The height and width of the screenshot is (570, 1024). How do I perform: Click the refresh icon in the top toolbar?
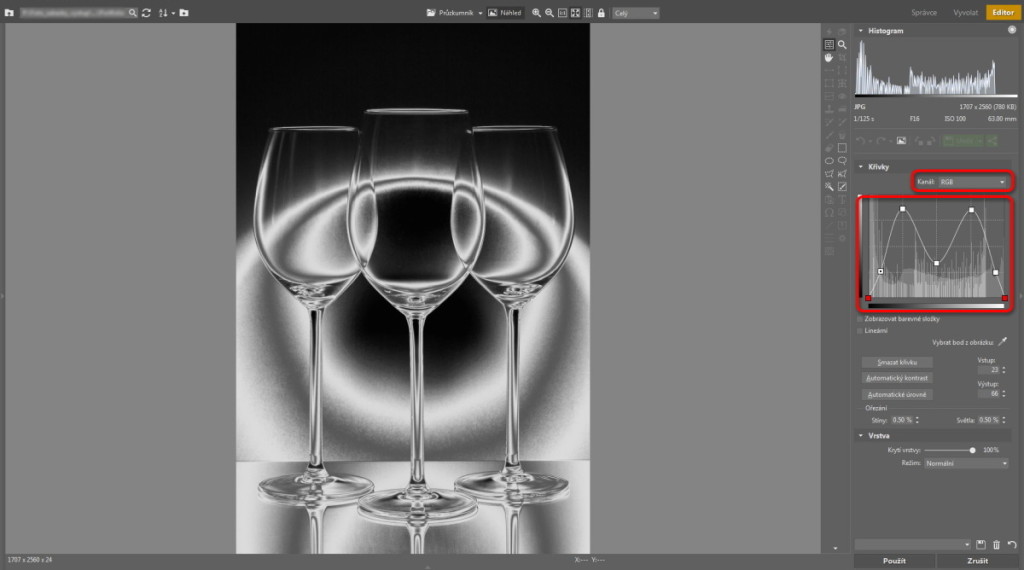coord(146,12)
